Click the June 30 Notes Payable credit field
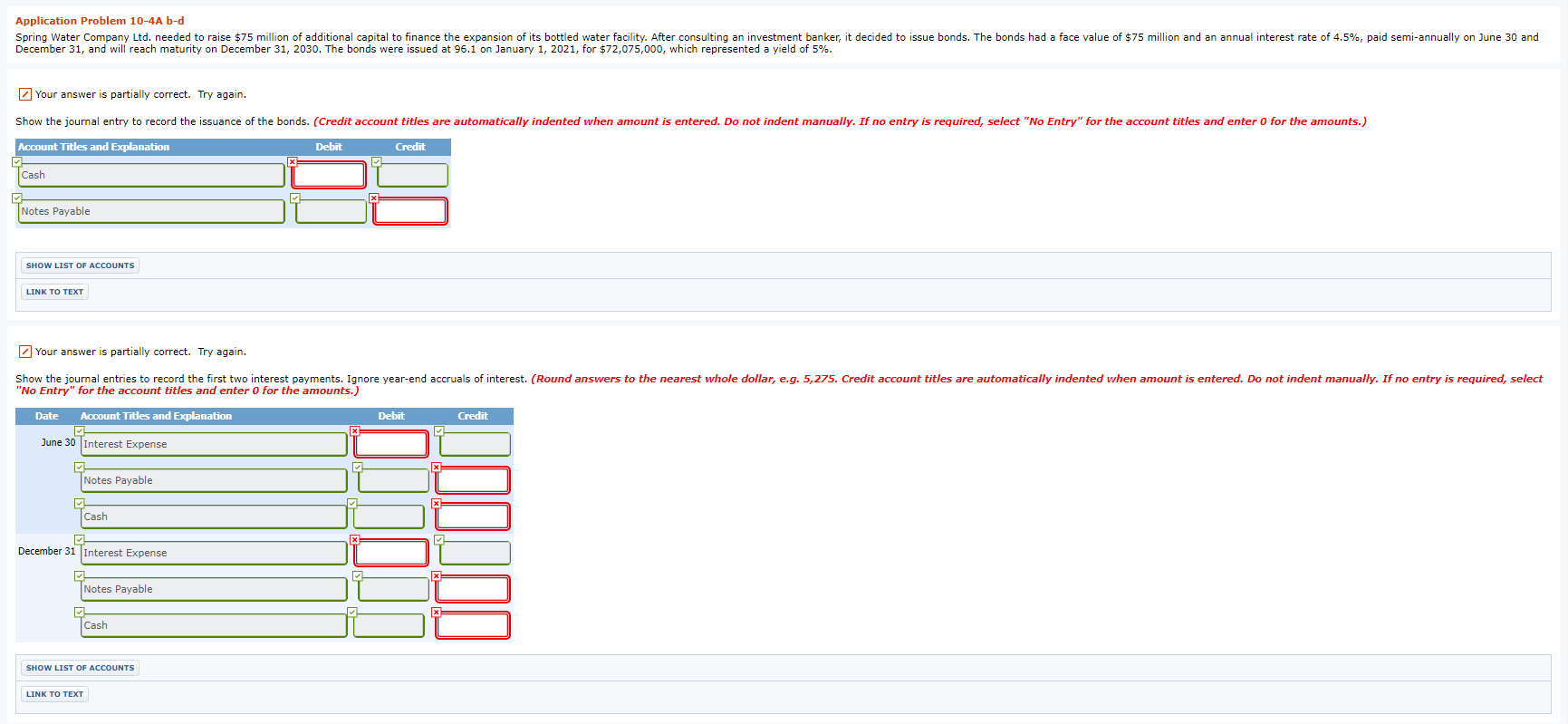The width and height of the screenshot is (1568, 724). [x=473, y=480]
